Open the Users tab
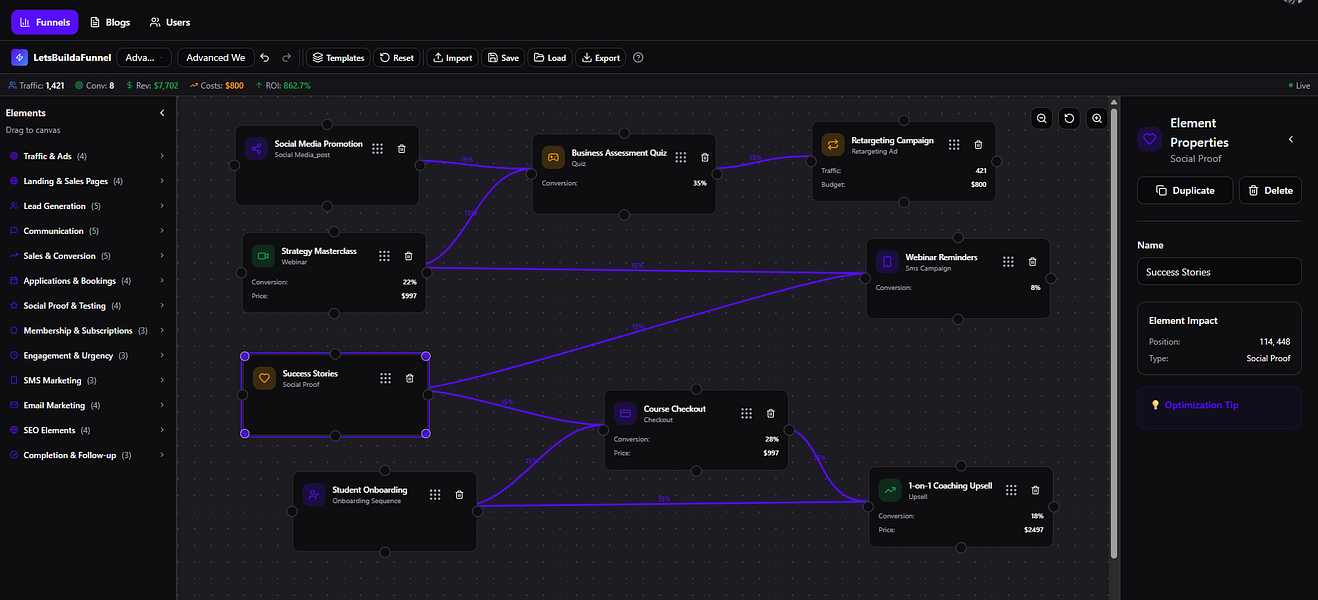The height and width of the screenshot is (600, 1318). coord(170,22)
